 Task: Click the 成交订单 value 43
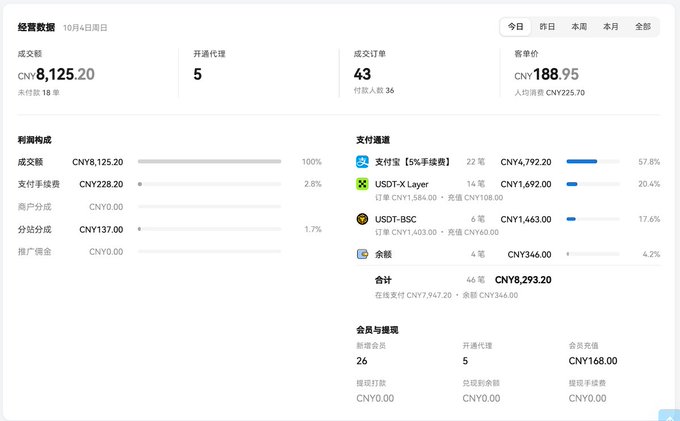coord(362,74)
